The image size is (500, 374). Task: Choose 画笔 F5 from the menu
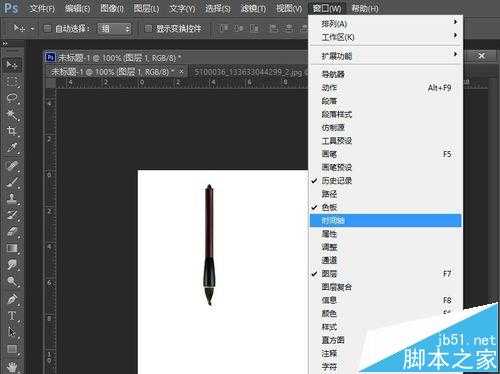386,154
